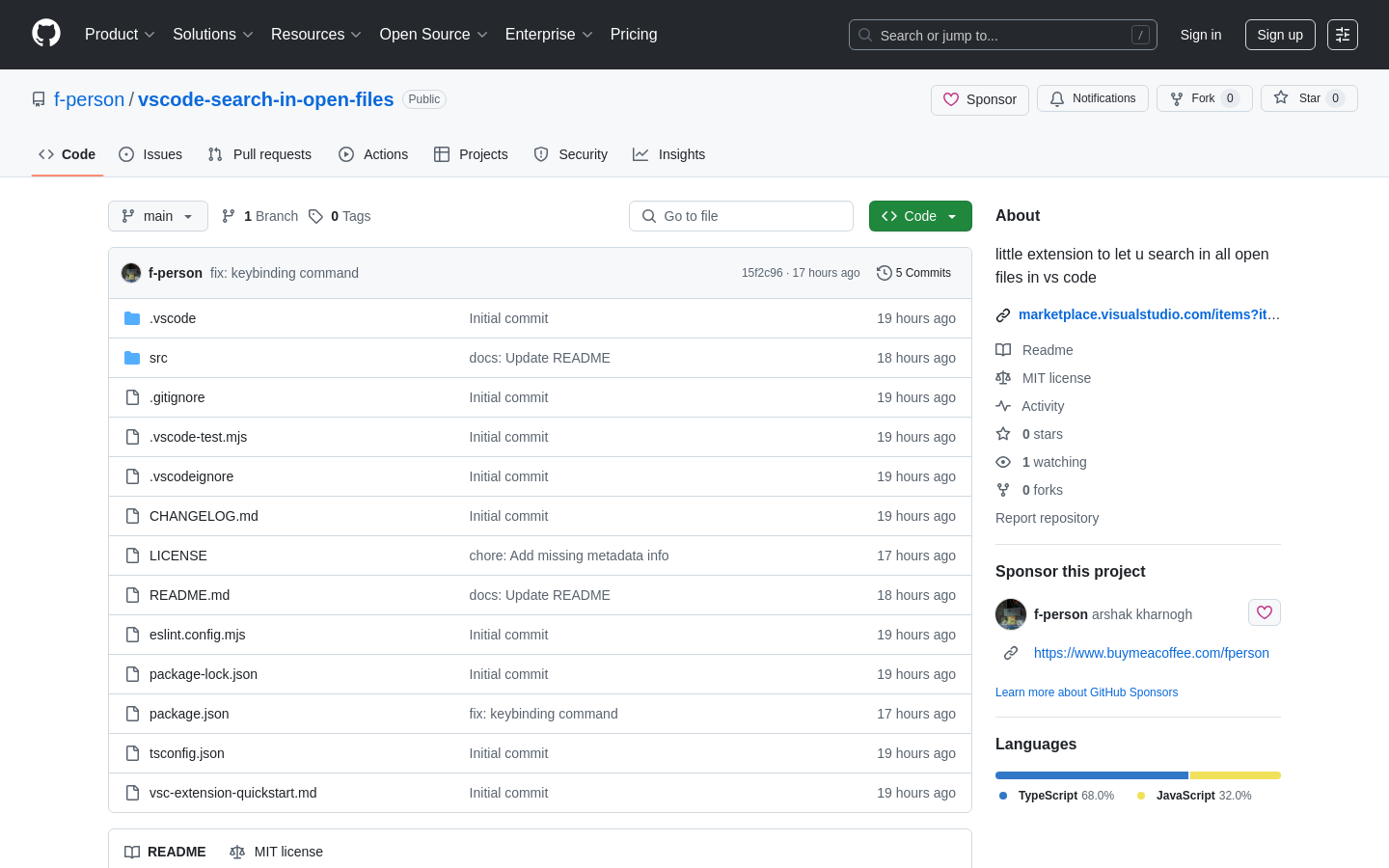
Task: Click the tsconfig.json file icon
Action: (x=132, y=753)
